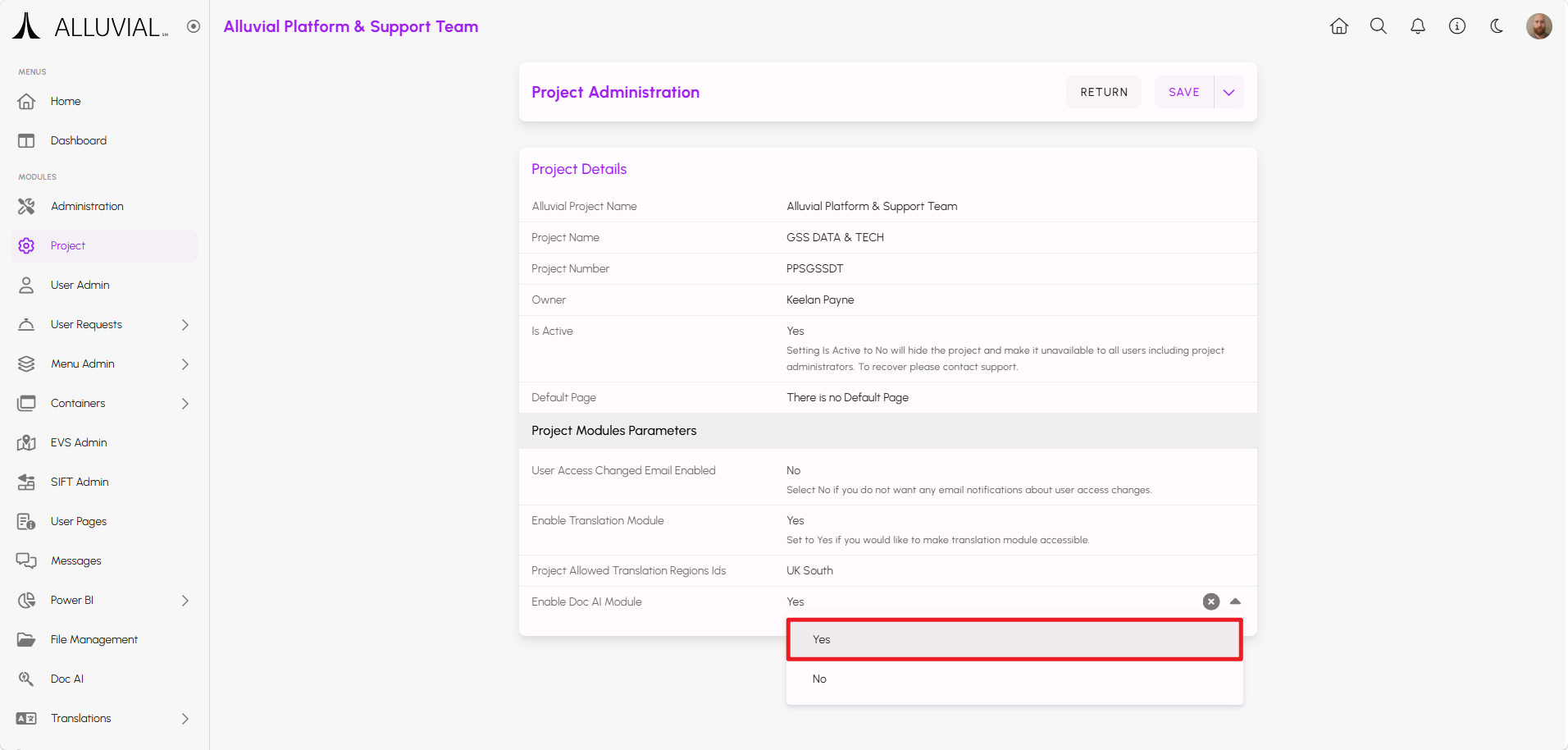This screenshot has height=750, width=1568.
Task: Click the User Access Changed Email No value
Action: (794, 471)
